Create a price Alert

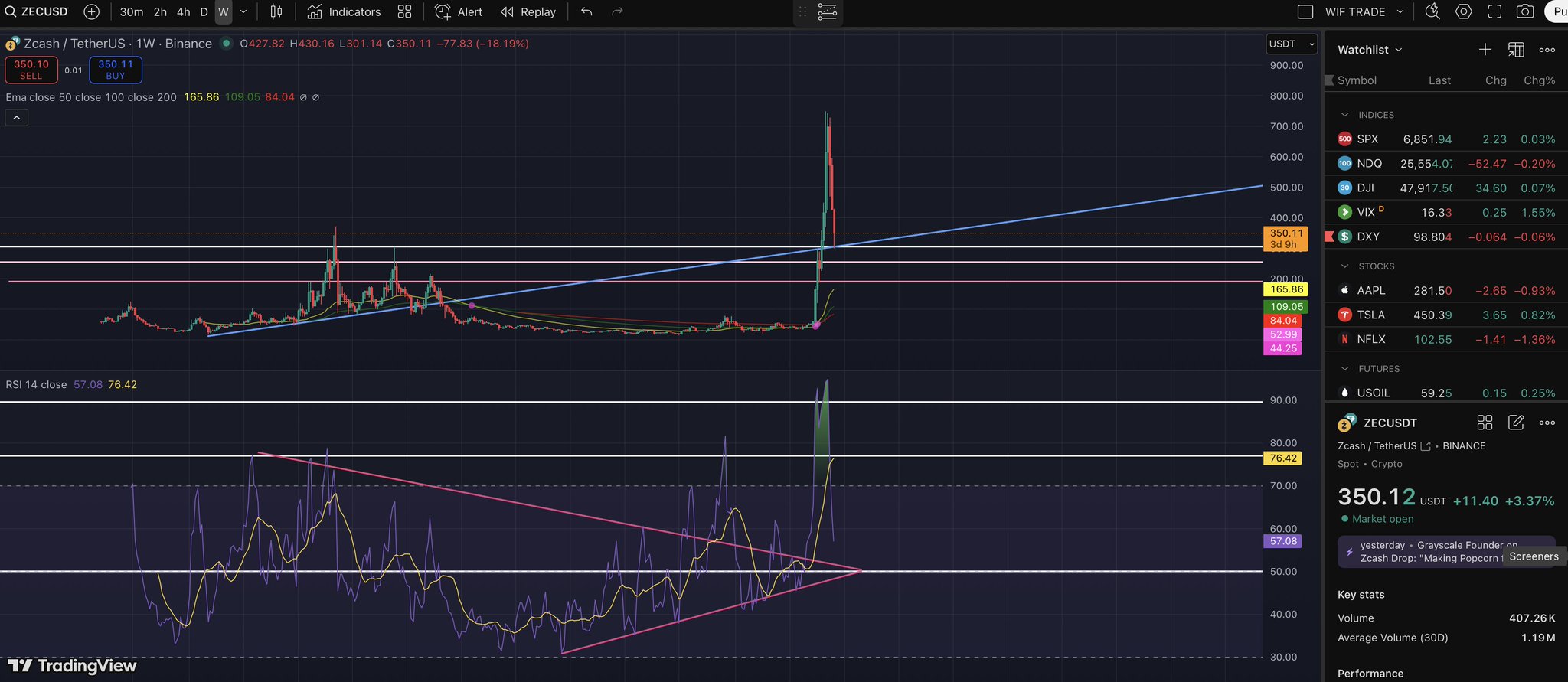pyautogui.click(x=459, y=12)
